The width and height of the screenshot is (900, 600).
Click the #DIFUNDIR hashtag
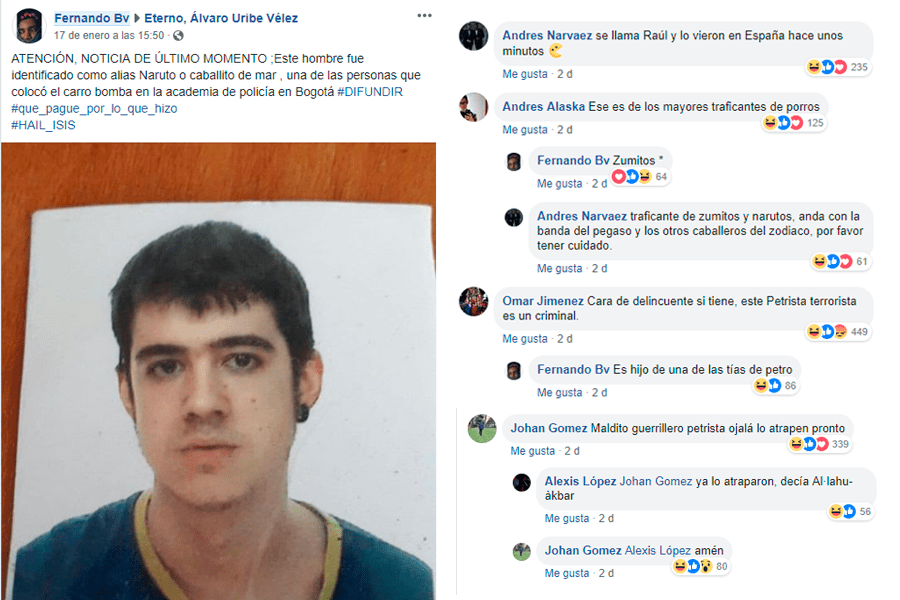point(370,92)
